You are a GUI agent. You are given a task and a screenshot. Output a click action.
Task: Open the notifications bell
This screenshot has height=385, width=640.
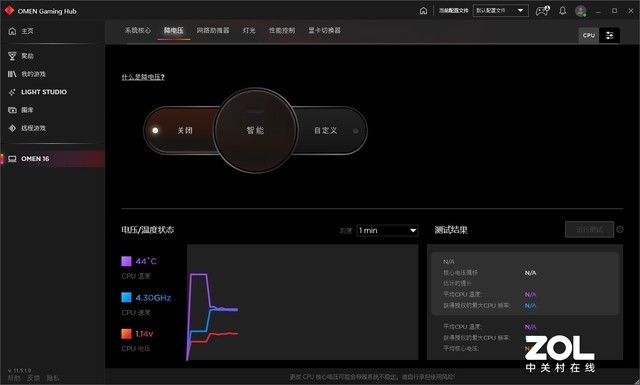562,11
